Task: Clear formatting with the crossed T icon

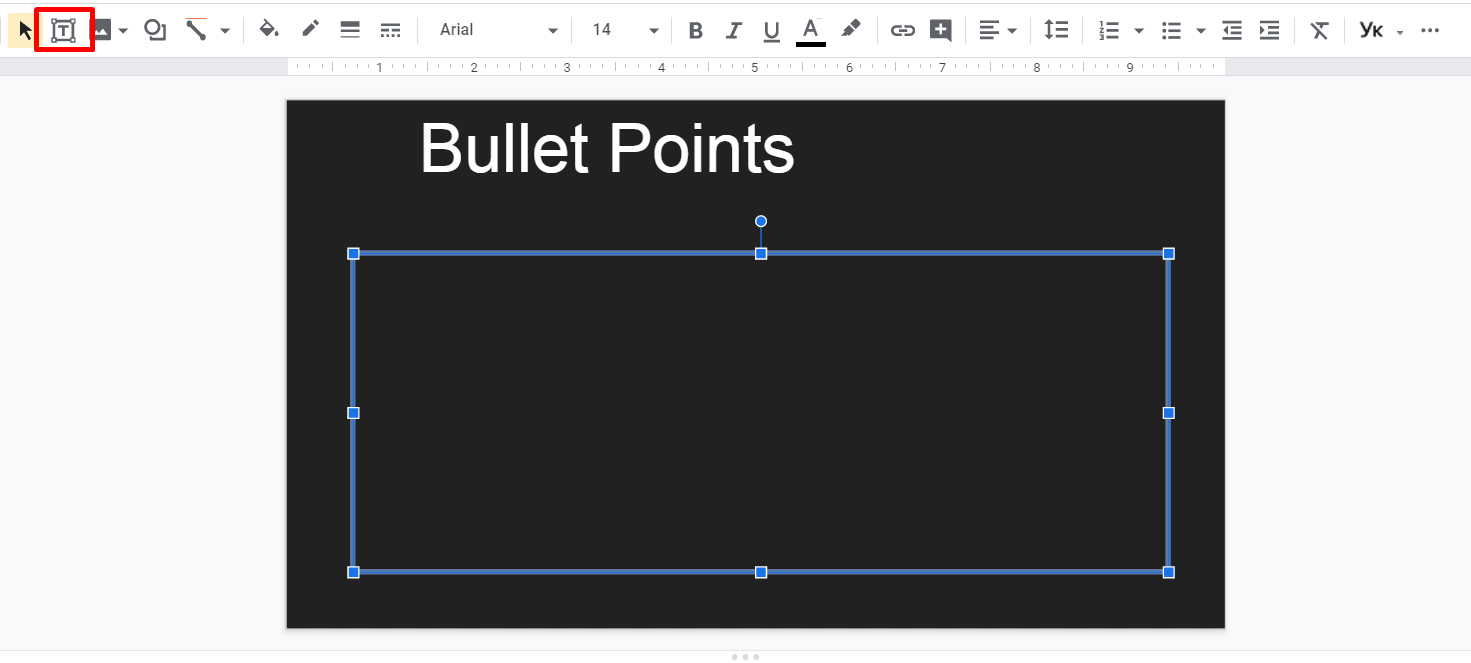Action: tap(1320, 30)
